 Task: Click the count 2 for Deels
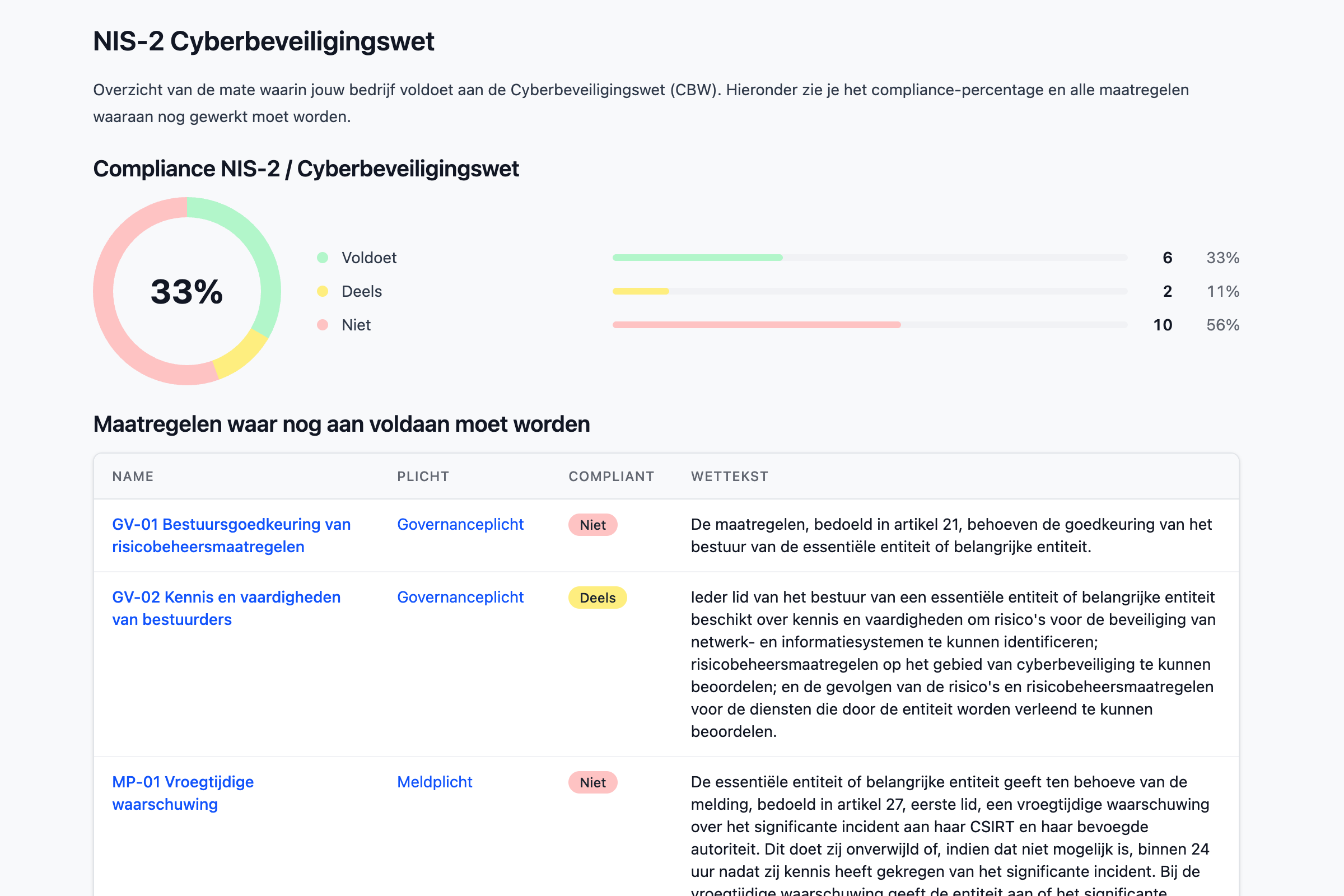(x=1168, y=291)
